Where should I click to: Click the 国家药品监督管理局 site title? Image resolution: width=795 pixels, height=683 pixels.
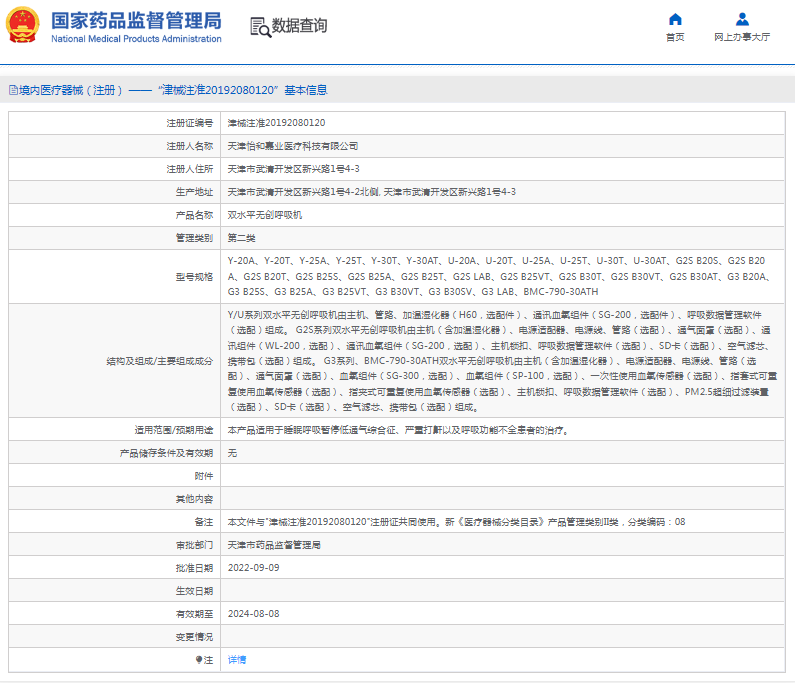coord(135,20)
